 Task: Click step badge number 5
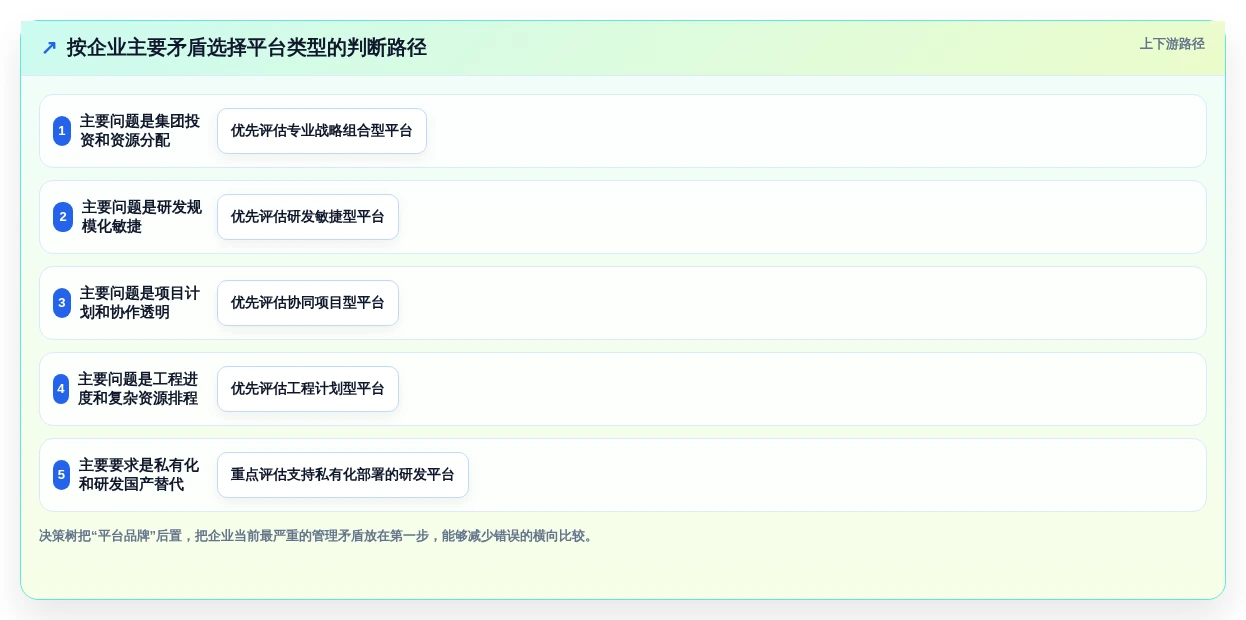62,475
